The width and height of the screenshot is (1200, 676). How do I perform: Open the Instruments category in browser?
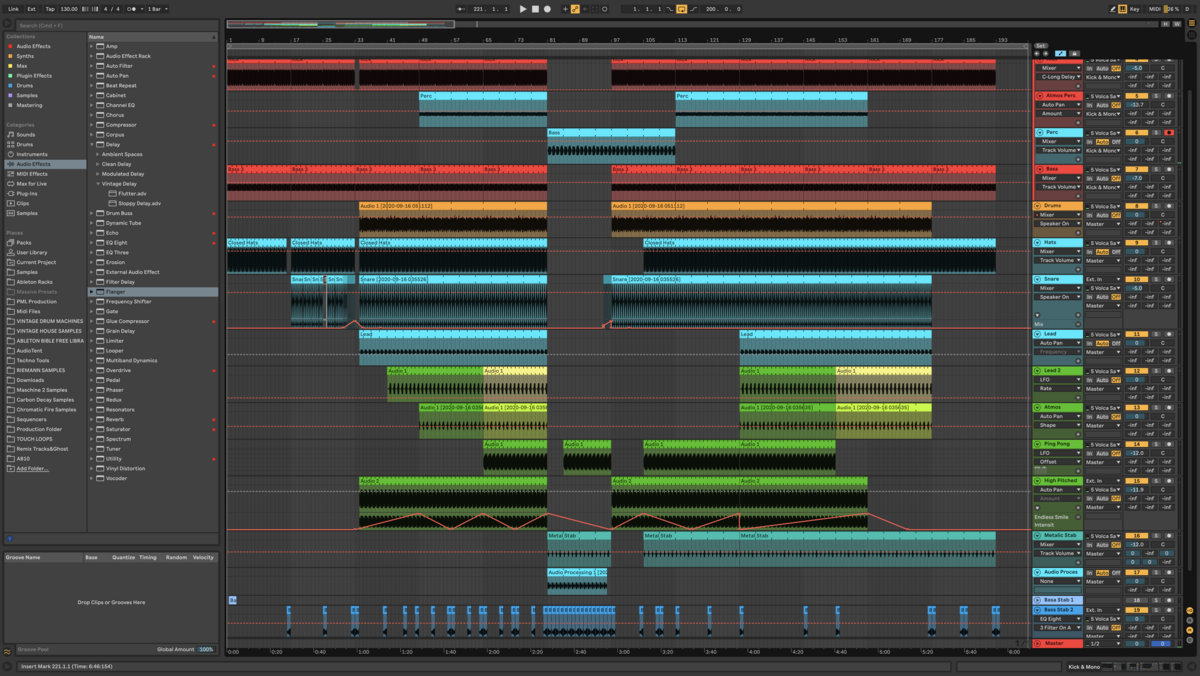[31, 154]
